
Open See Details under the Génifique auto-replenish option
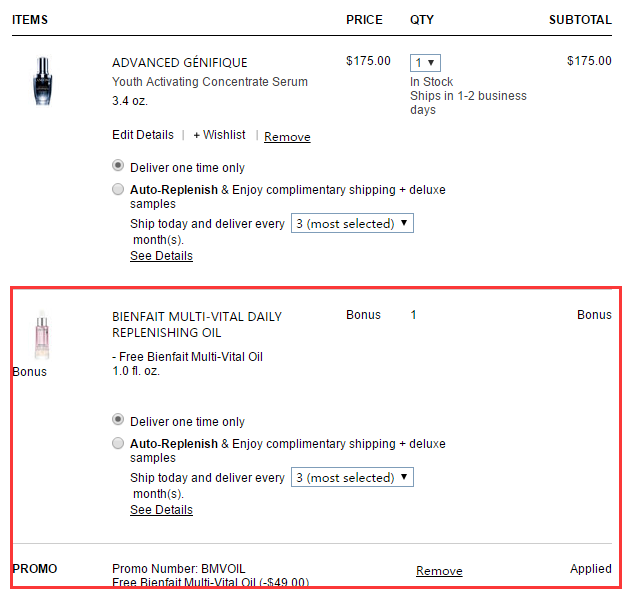[x=161, y=255]
